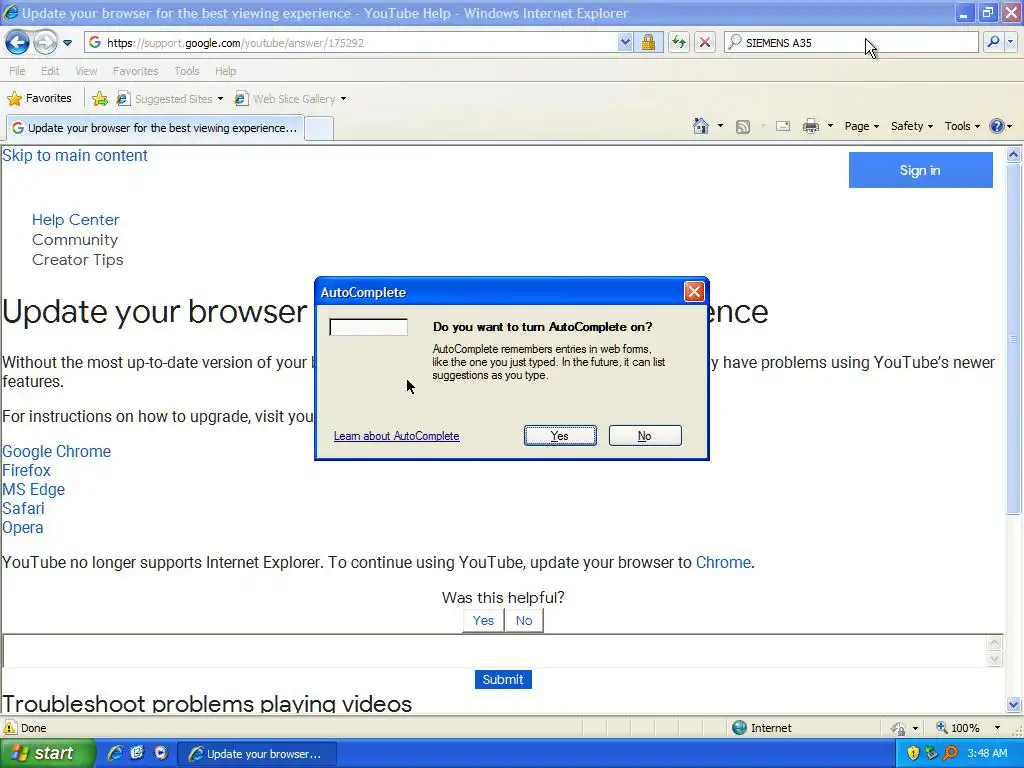Click the MS Edge link
The height and width of the screenshot is (768, 1024).
(33, 489)
